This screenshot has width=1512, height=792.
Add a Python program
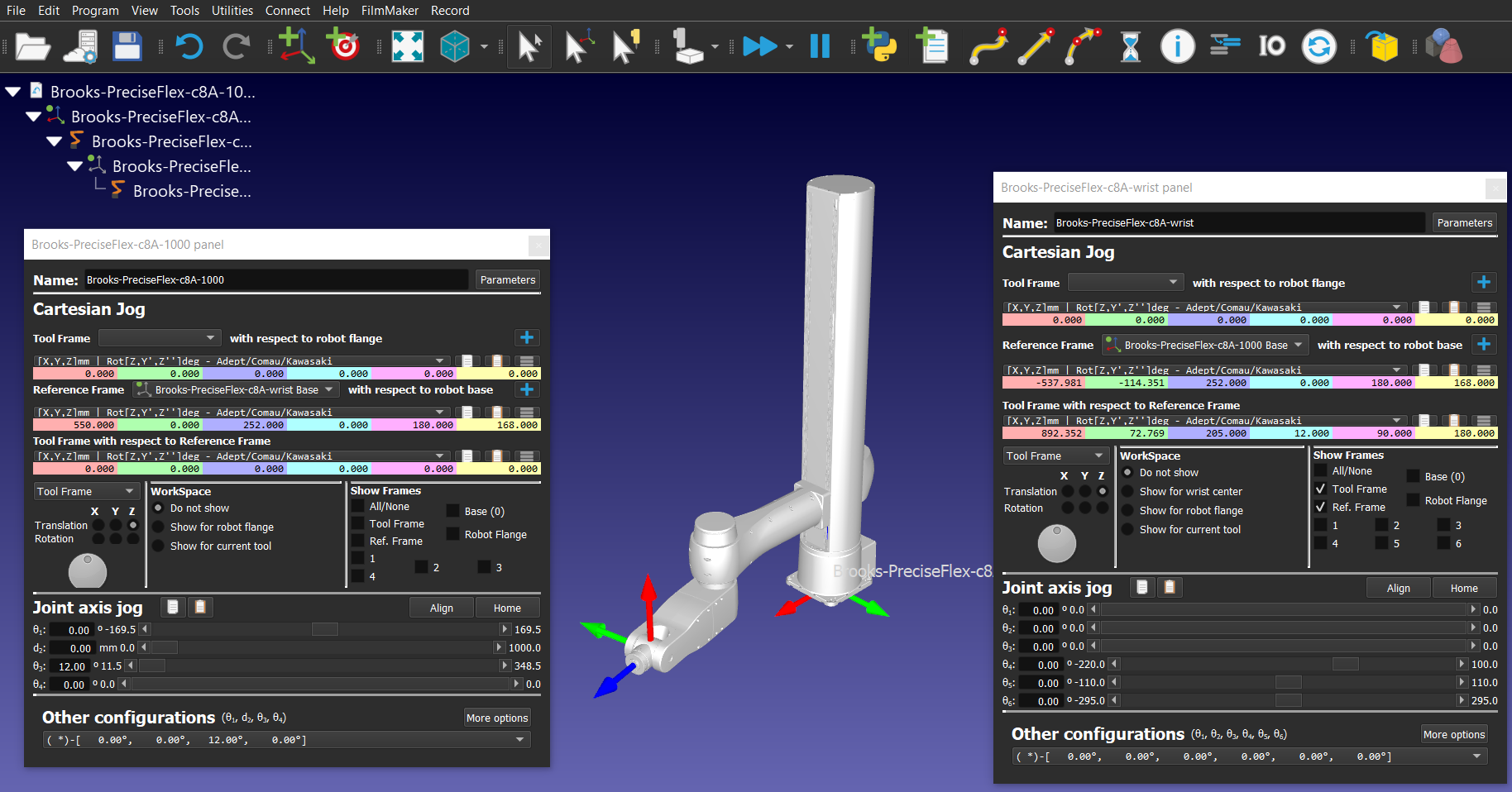point(879,46)
